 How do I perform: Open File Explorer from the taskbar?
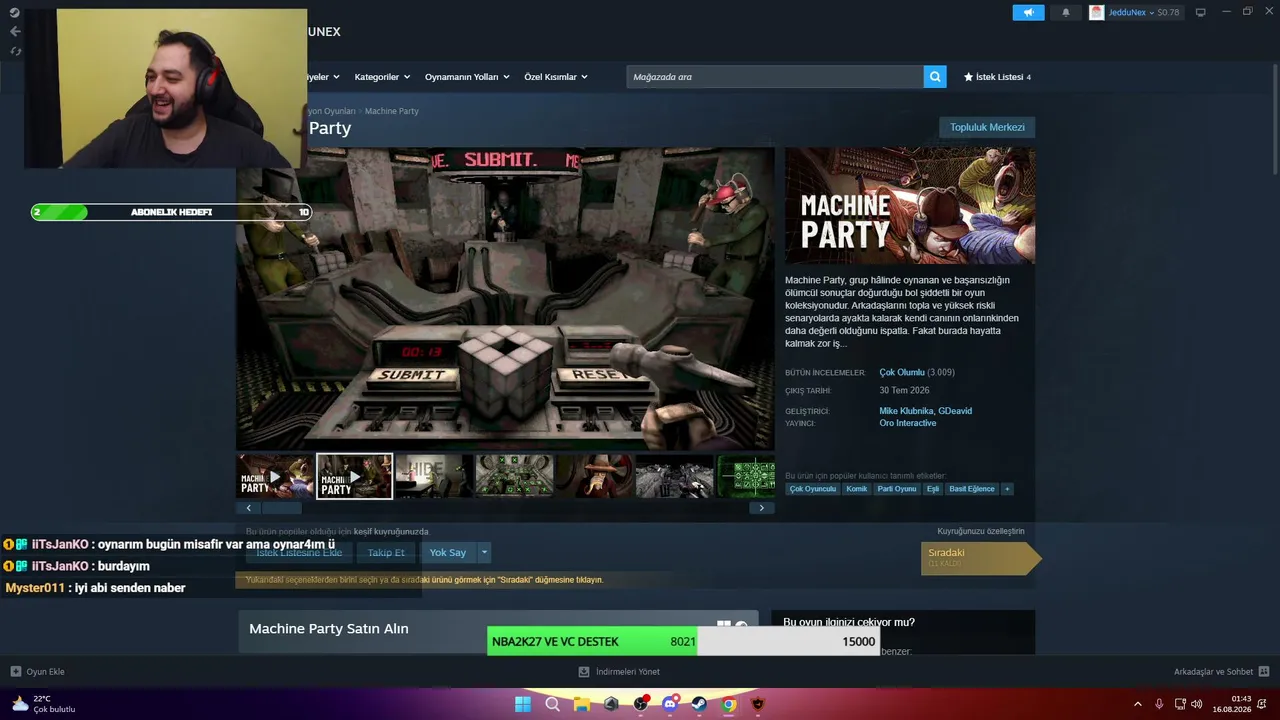pyautogui.click(x=581, y=704)
